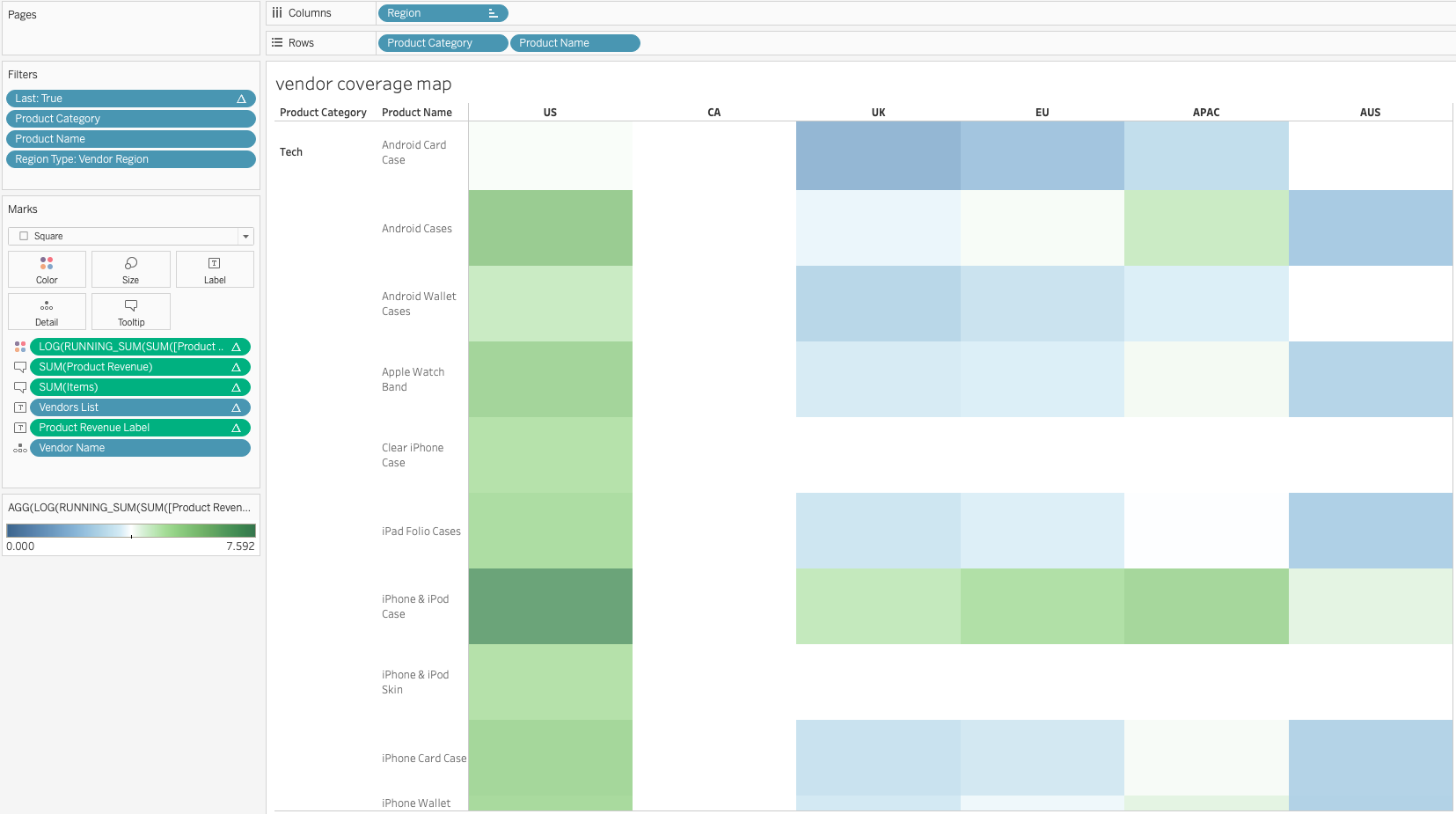Open the Tooltip marks card
Image resolution: width=1456 pixels, height=814 pixels.
tap(131, 312)
